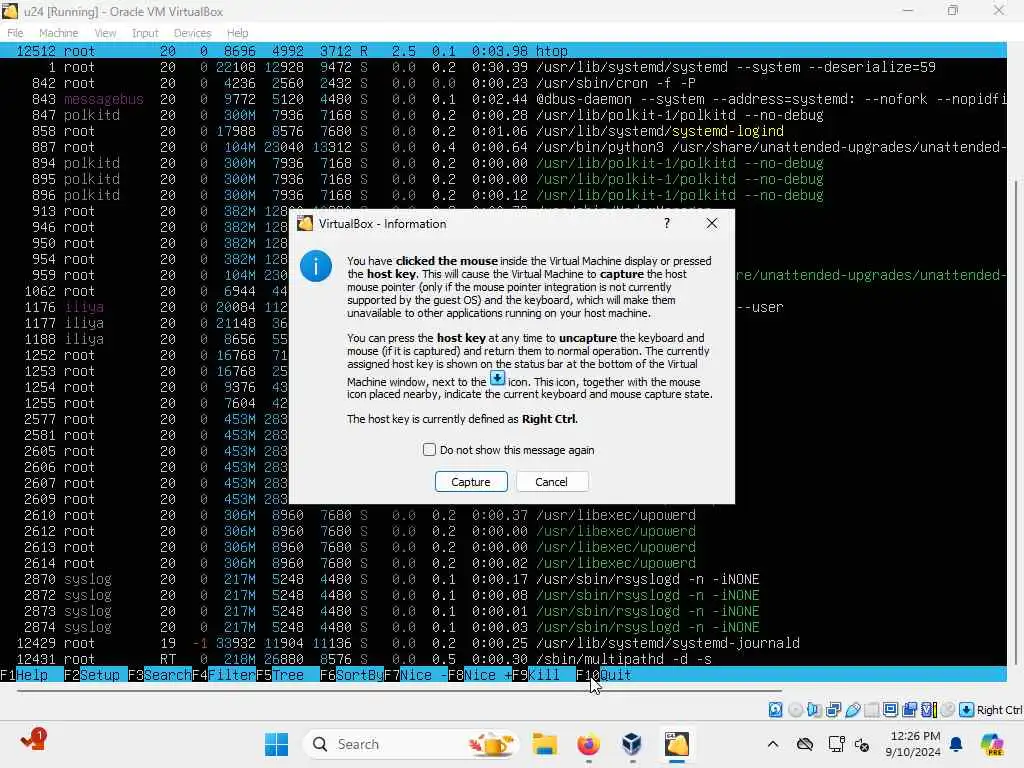Open the View menu

coord(105,33)
